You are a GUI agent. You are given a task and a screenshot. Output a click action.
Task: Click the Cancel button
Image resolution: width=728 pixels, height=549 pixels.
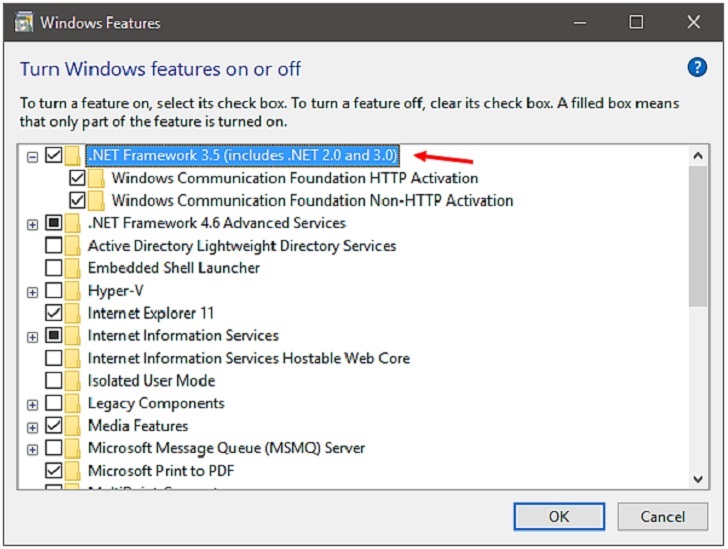click(x=663, y=516)
